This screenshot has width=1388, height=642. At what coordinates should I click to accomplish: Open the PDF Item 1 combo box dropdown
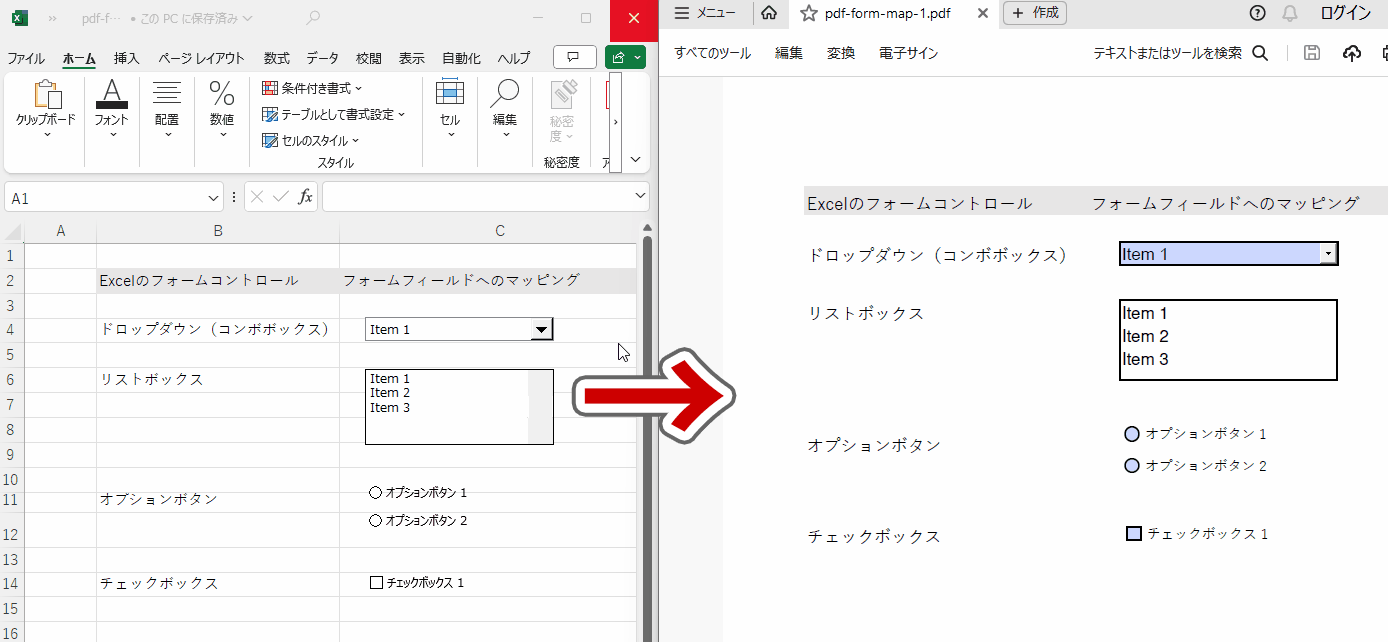click(x=1328, y=254)
